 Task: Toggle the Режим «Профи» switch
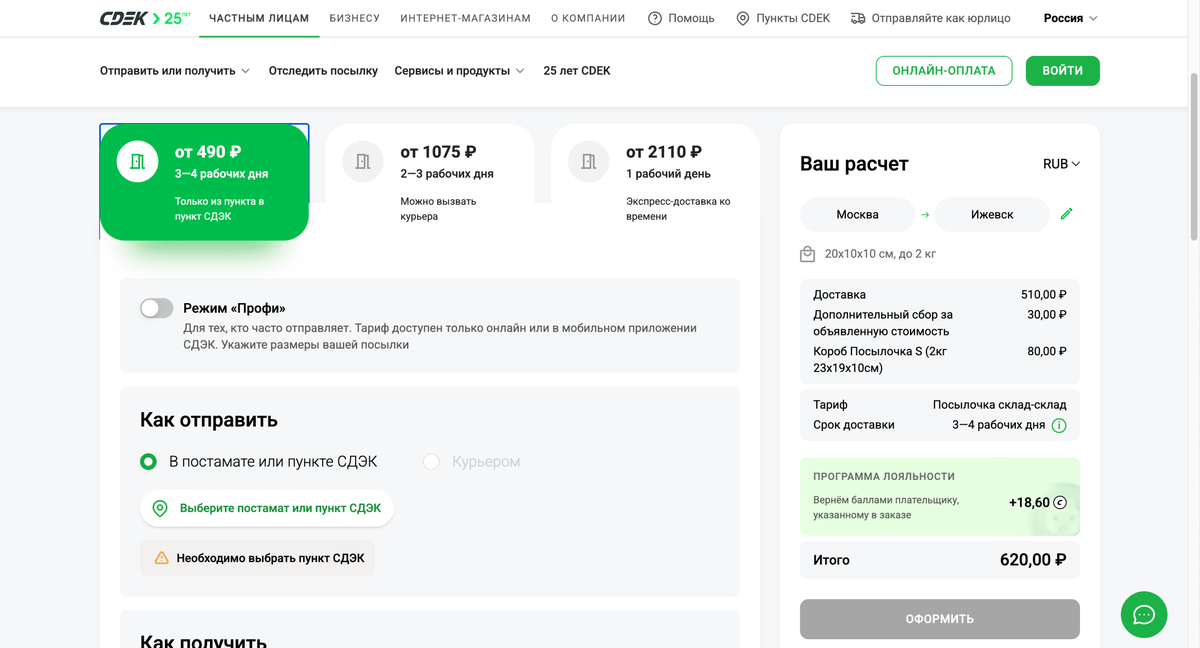(156, 308)
